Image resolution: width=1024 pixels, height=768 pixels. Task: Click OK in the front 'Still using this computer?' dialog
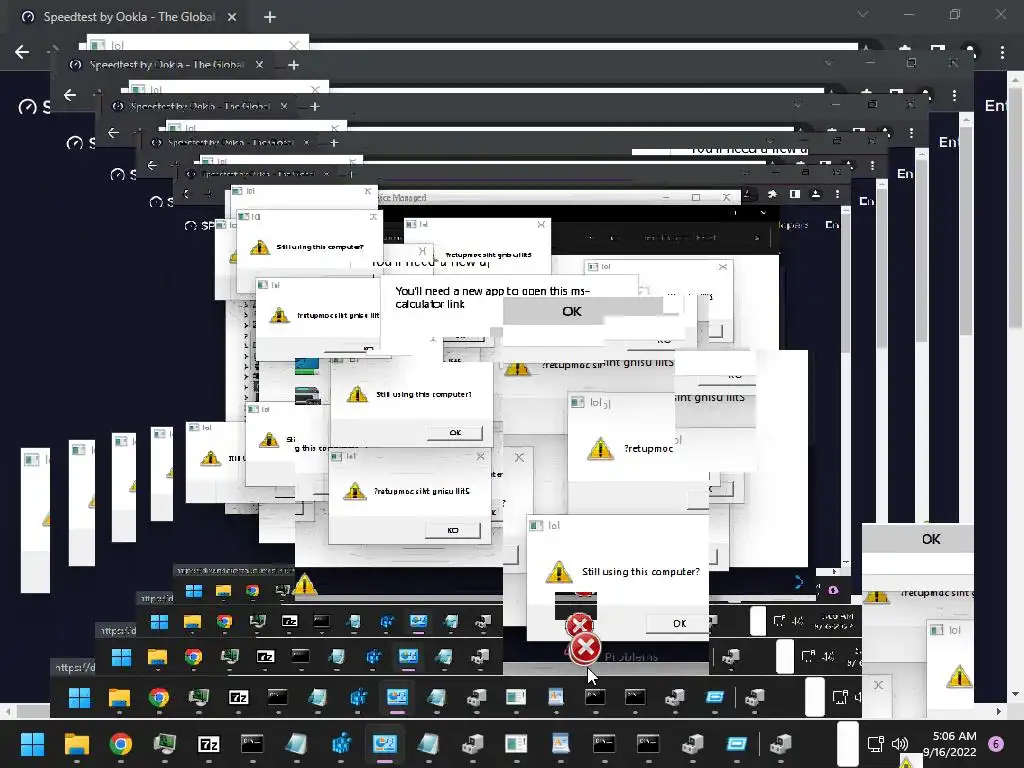point(677,623)
